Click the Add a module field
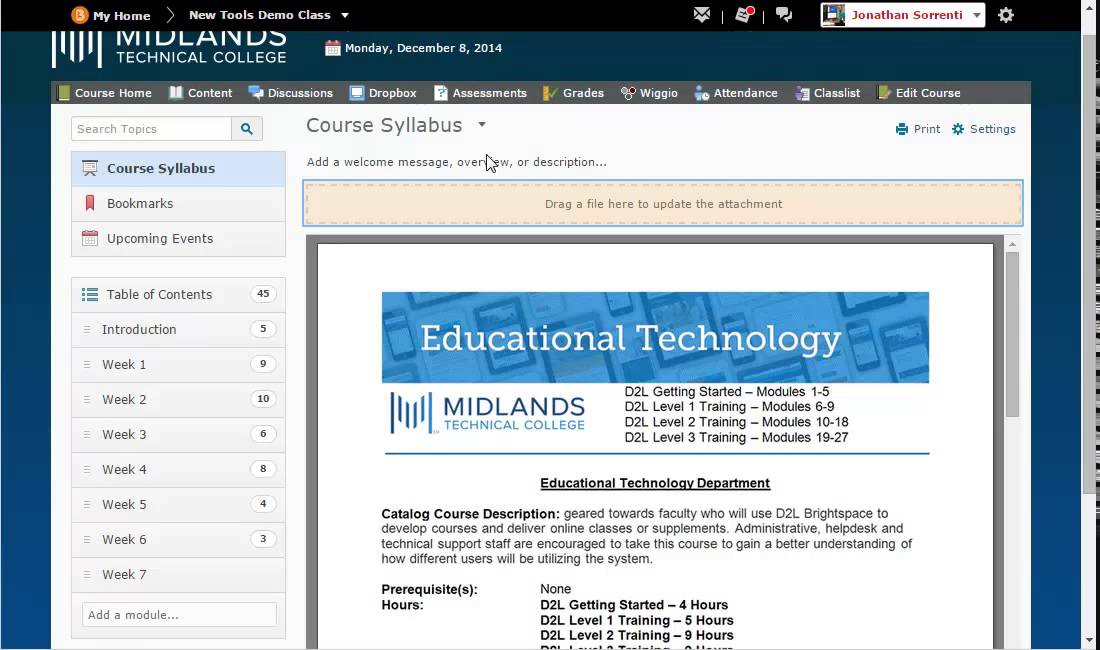 coord(179,615)
